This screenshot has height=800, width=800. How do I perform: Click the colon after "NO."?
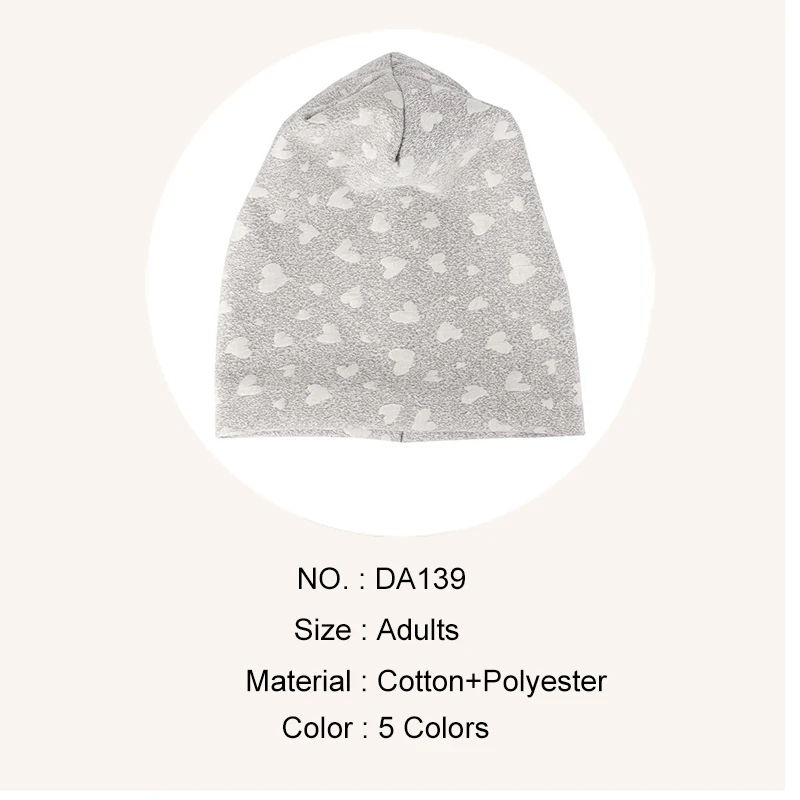point(363,583)
